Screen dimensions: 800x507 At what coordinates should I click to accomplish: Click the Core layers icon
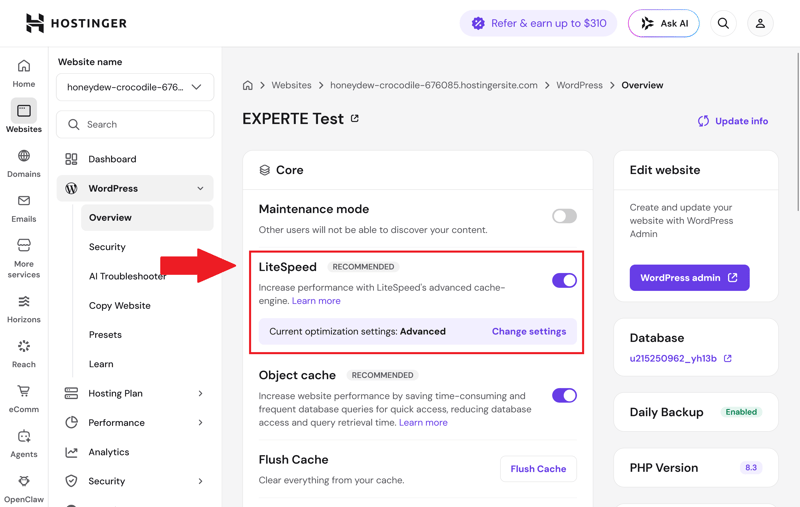click(264, 170)
